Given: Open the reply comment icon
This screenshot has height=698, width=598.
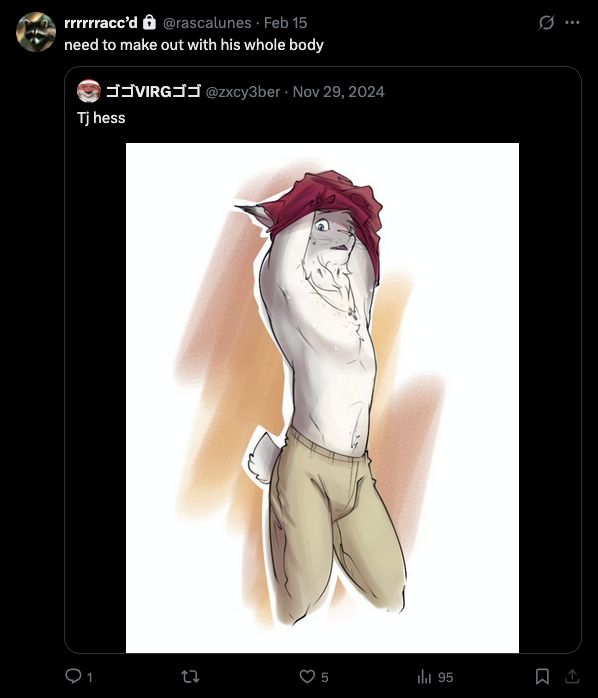Looking at the screenshot, I should click(x=73, y=676).
